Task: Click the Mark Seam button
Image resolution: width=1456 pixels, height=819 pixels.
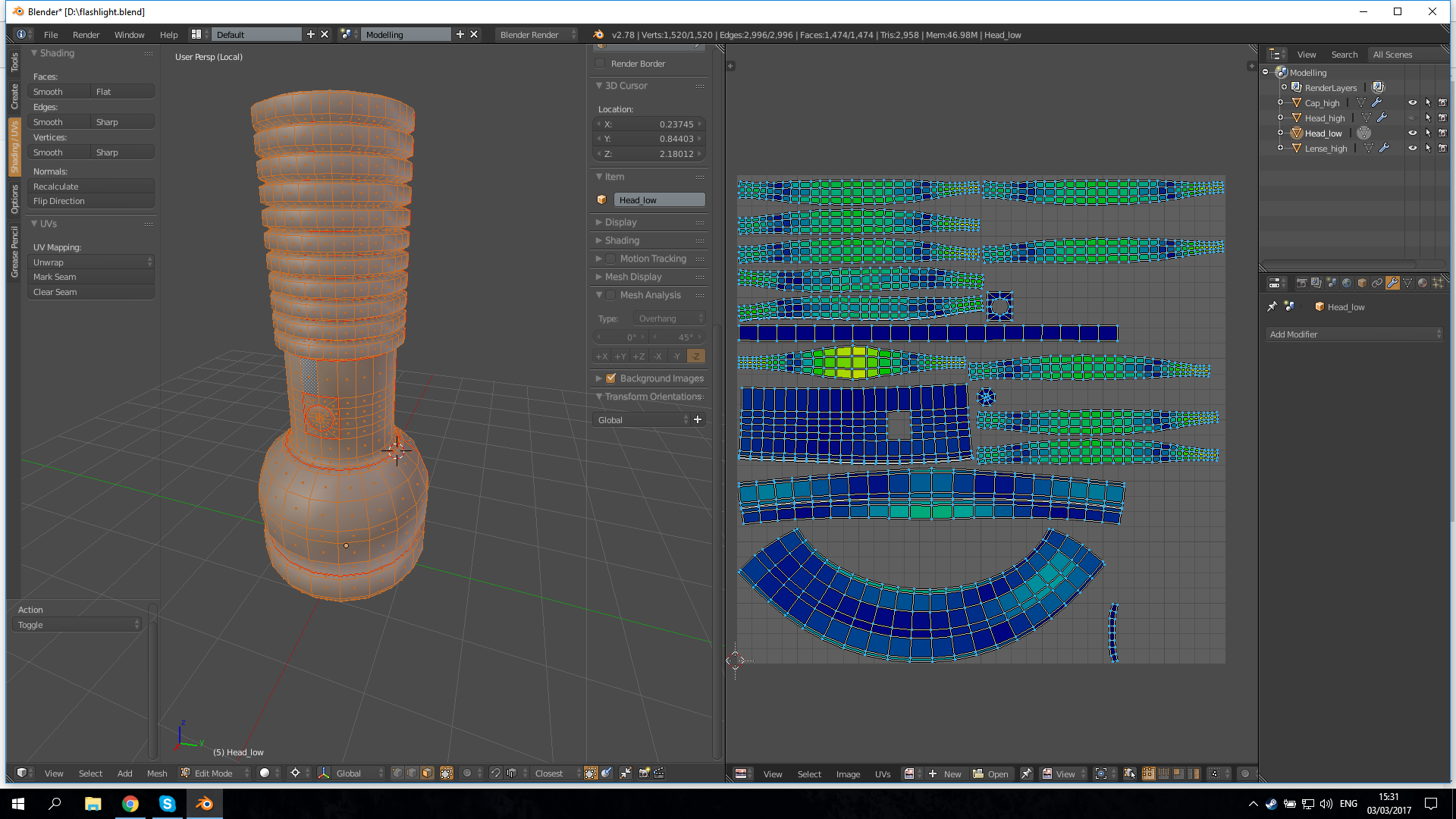Action: [x=91, y=277]
